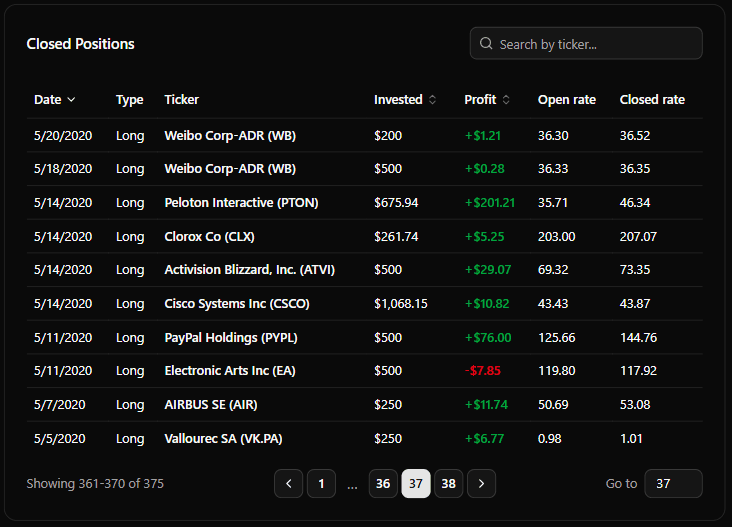Click the Closed Positions heading

pyautogui.click(x=80, y=44)
